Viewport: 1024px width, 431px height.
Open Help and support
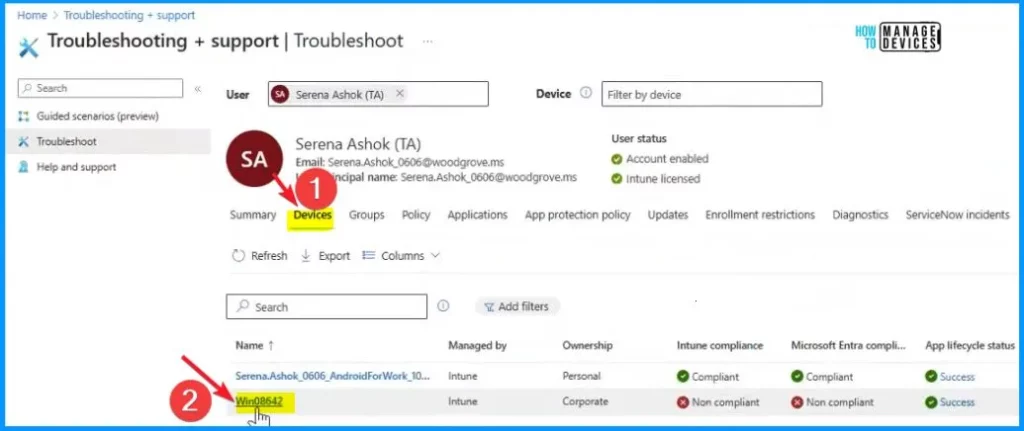tap(76, 167)
